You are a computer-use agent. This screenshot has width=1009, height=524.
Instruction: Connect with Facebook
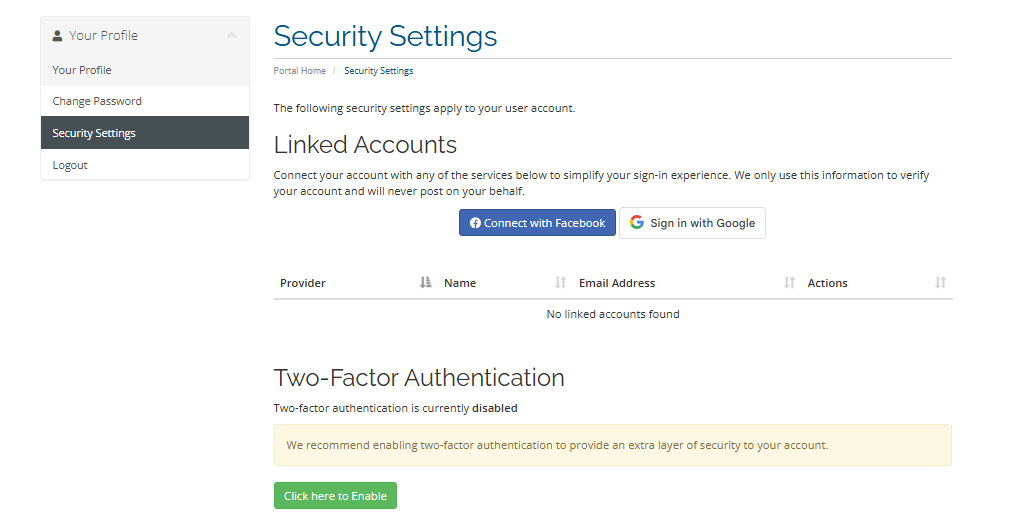click(537, 223)
